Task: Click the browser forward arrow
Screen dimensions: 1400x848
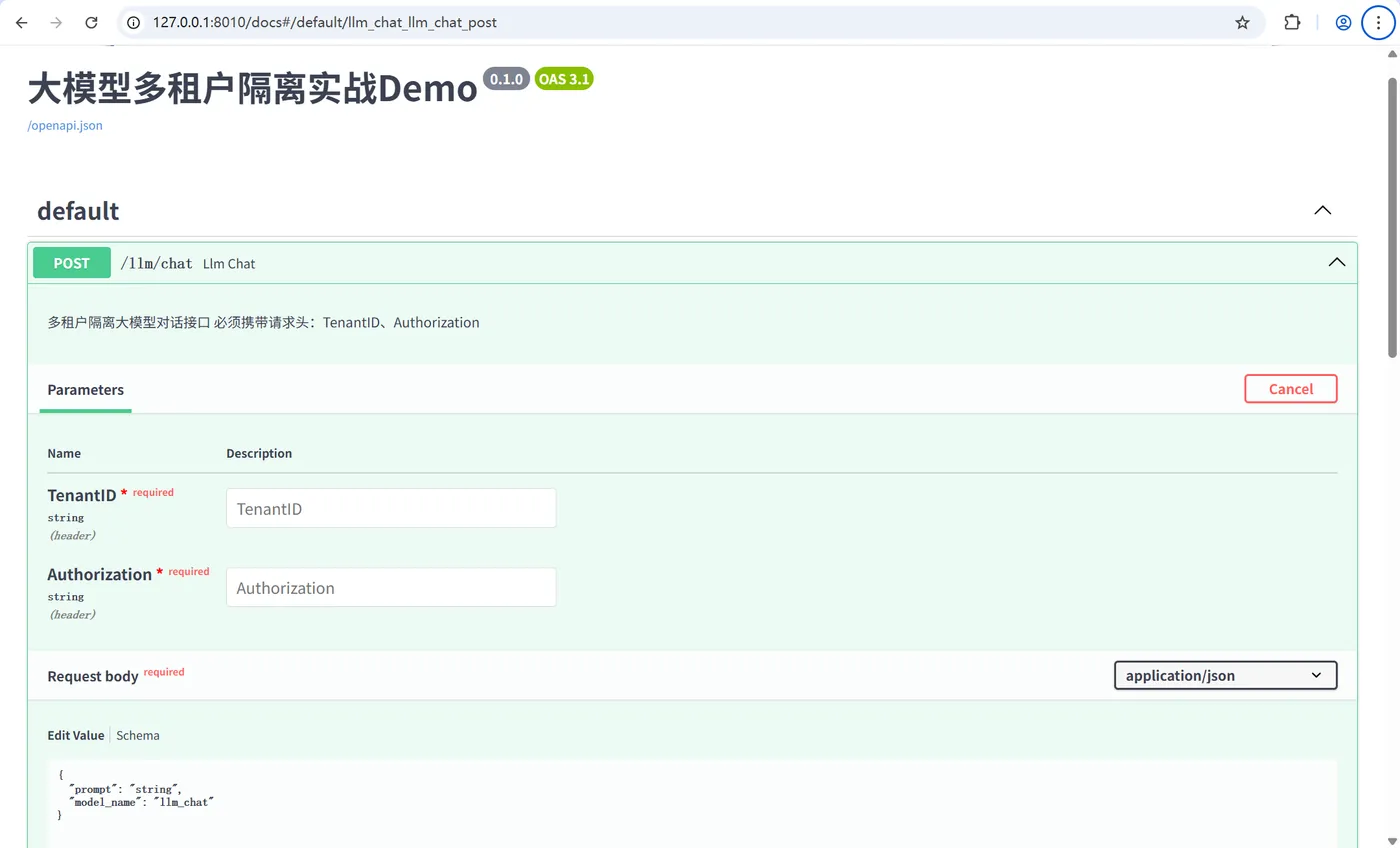Action: (57, 22)
